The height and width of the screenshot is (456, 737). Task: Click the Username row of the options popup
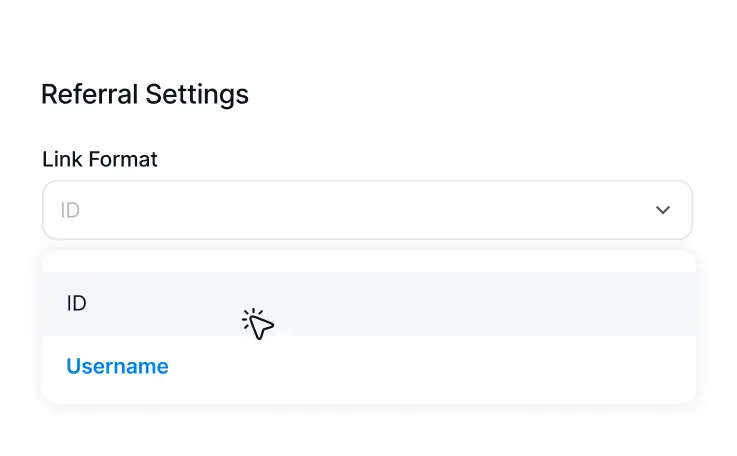369,367
